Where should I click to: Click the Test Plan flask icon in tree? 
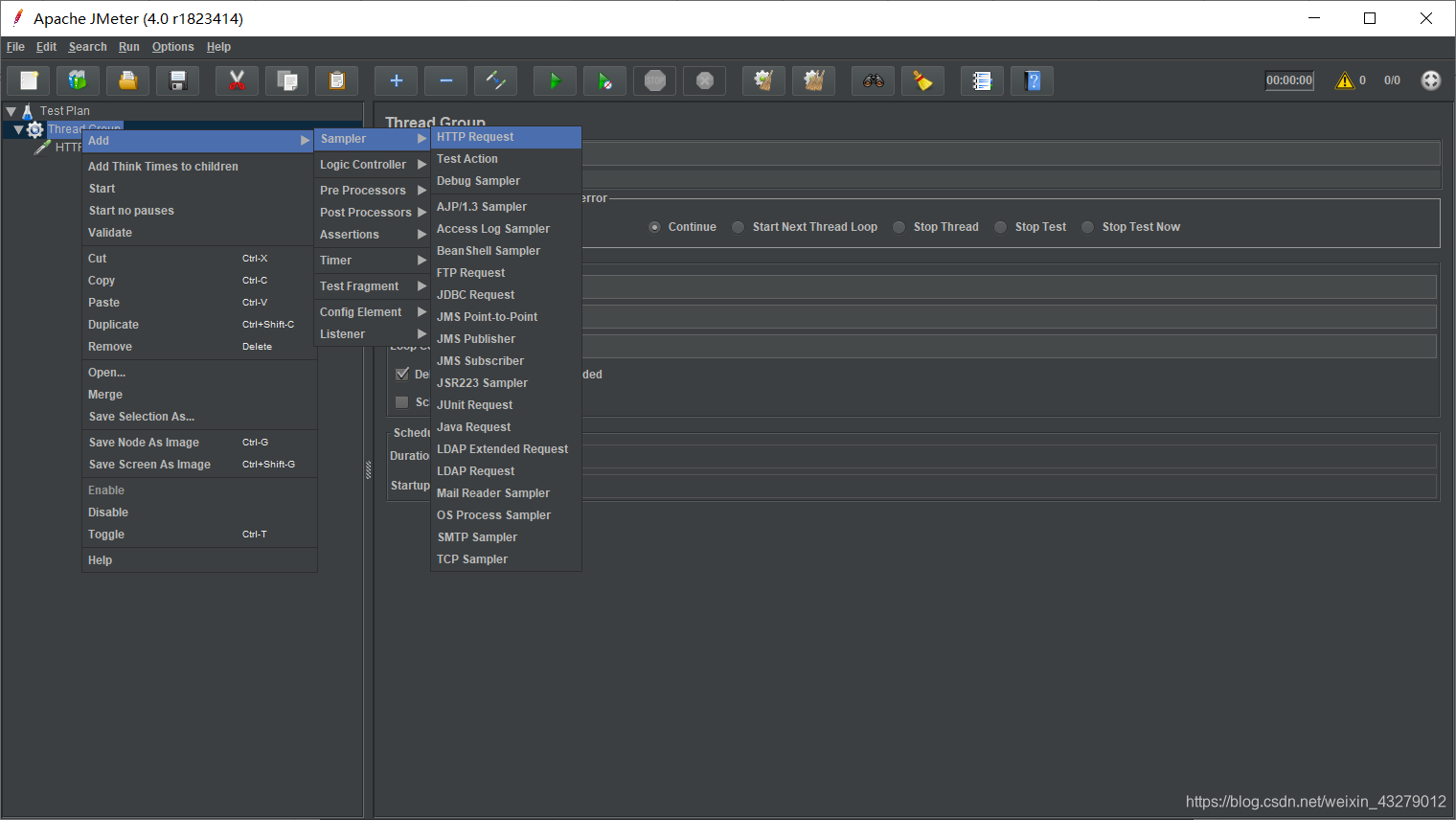point(28,111)
